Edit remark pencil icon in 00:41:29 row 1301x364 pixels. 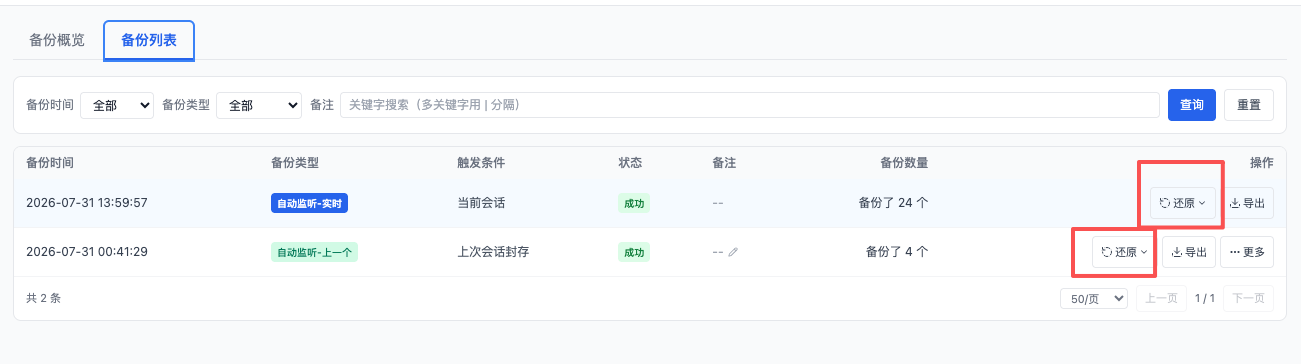[733, 252]
